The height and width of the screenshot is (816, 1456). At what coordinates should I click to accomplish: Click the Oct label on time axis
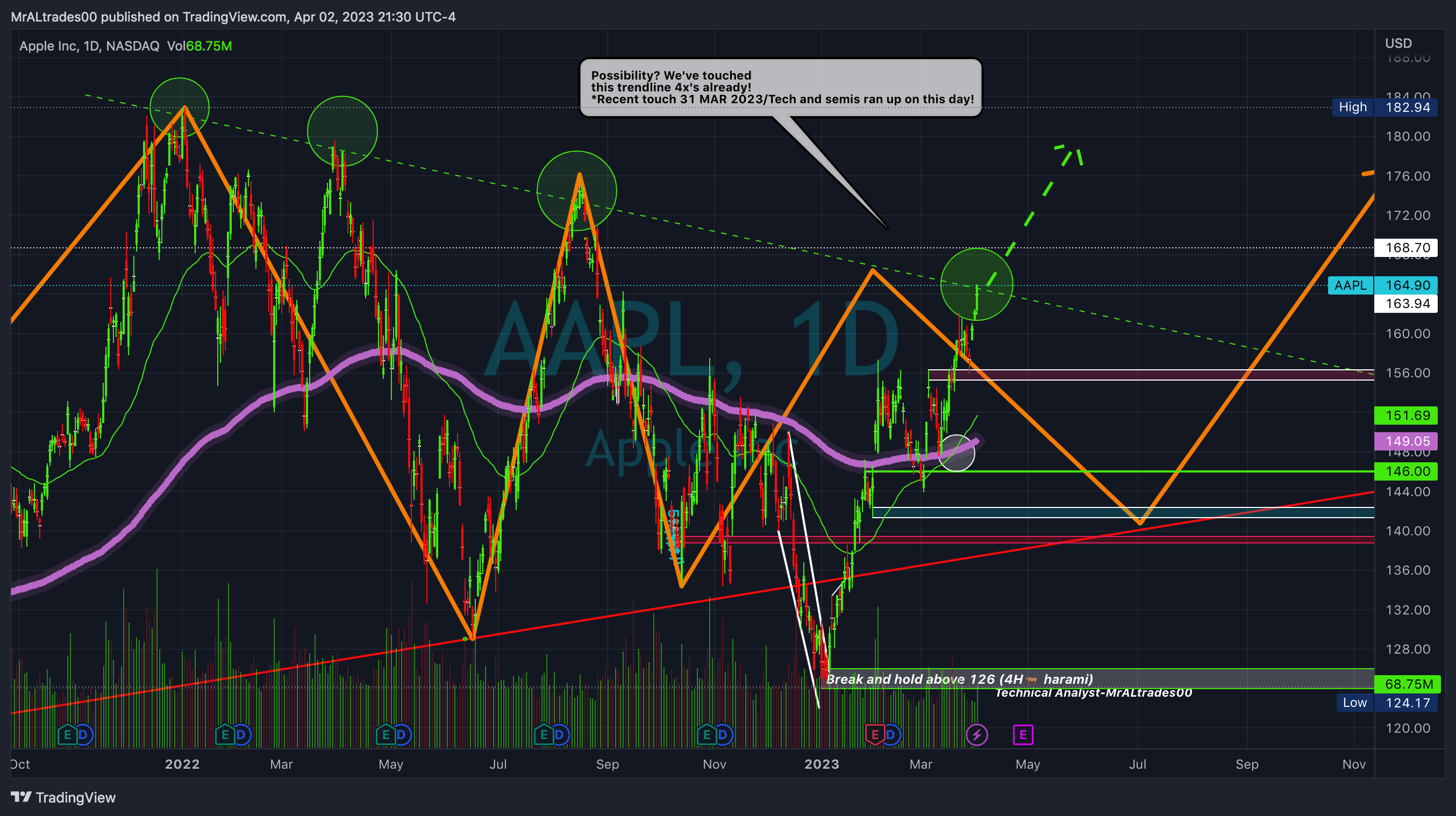click(20, 764)
